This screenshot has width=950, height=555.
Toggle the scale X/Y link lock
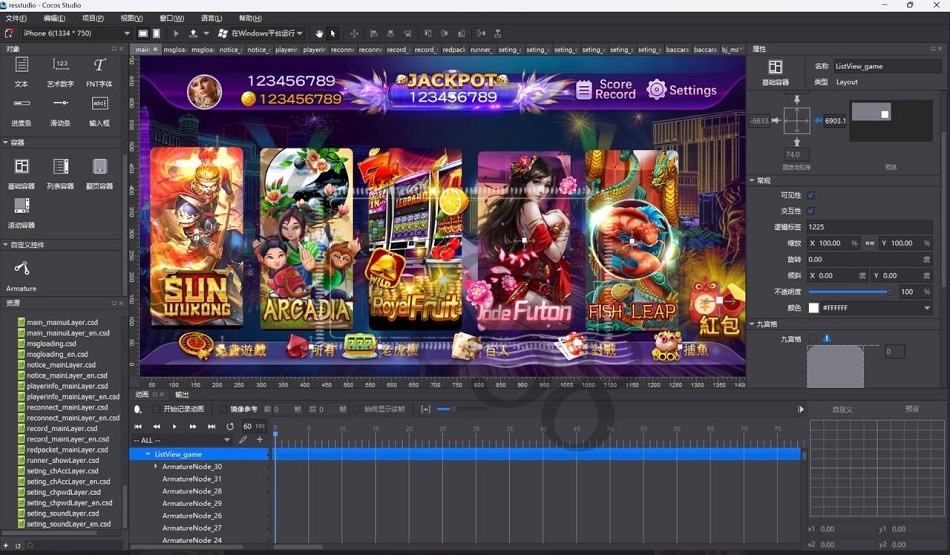coord(870,243)
